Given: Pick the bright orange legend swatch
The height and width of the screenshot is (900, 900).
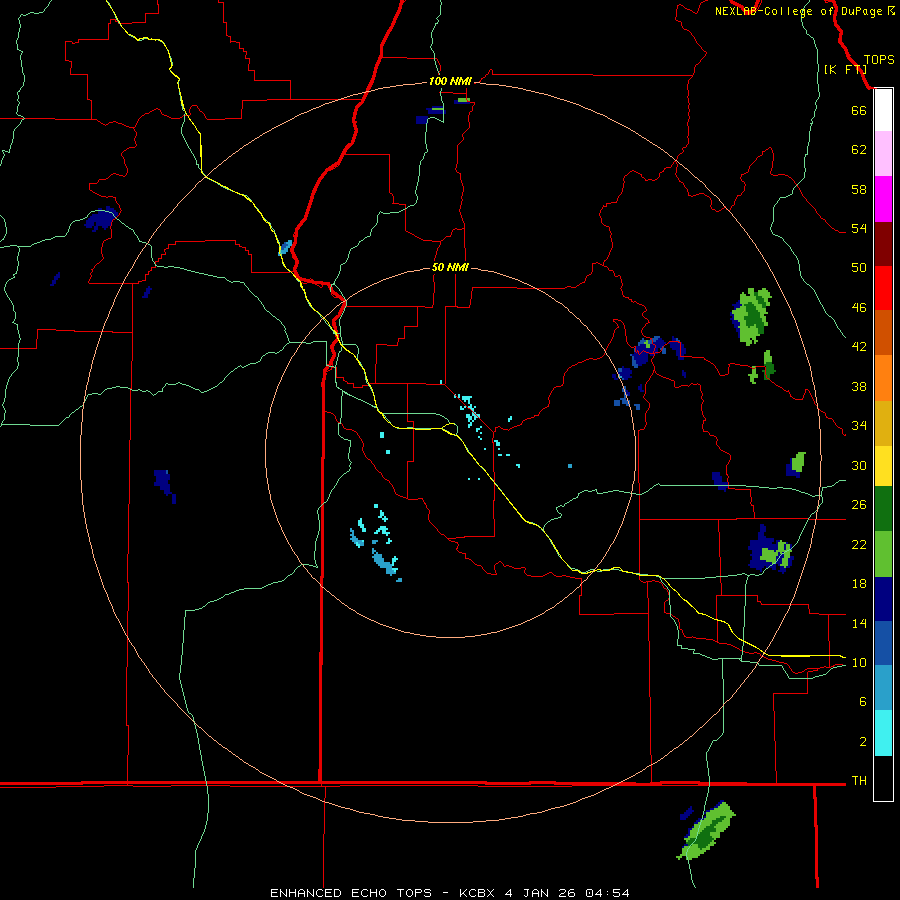Looking at the screenshot, I should coord(883,378).
